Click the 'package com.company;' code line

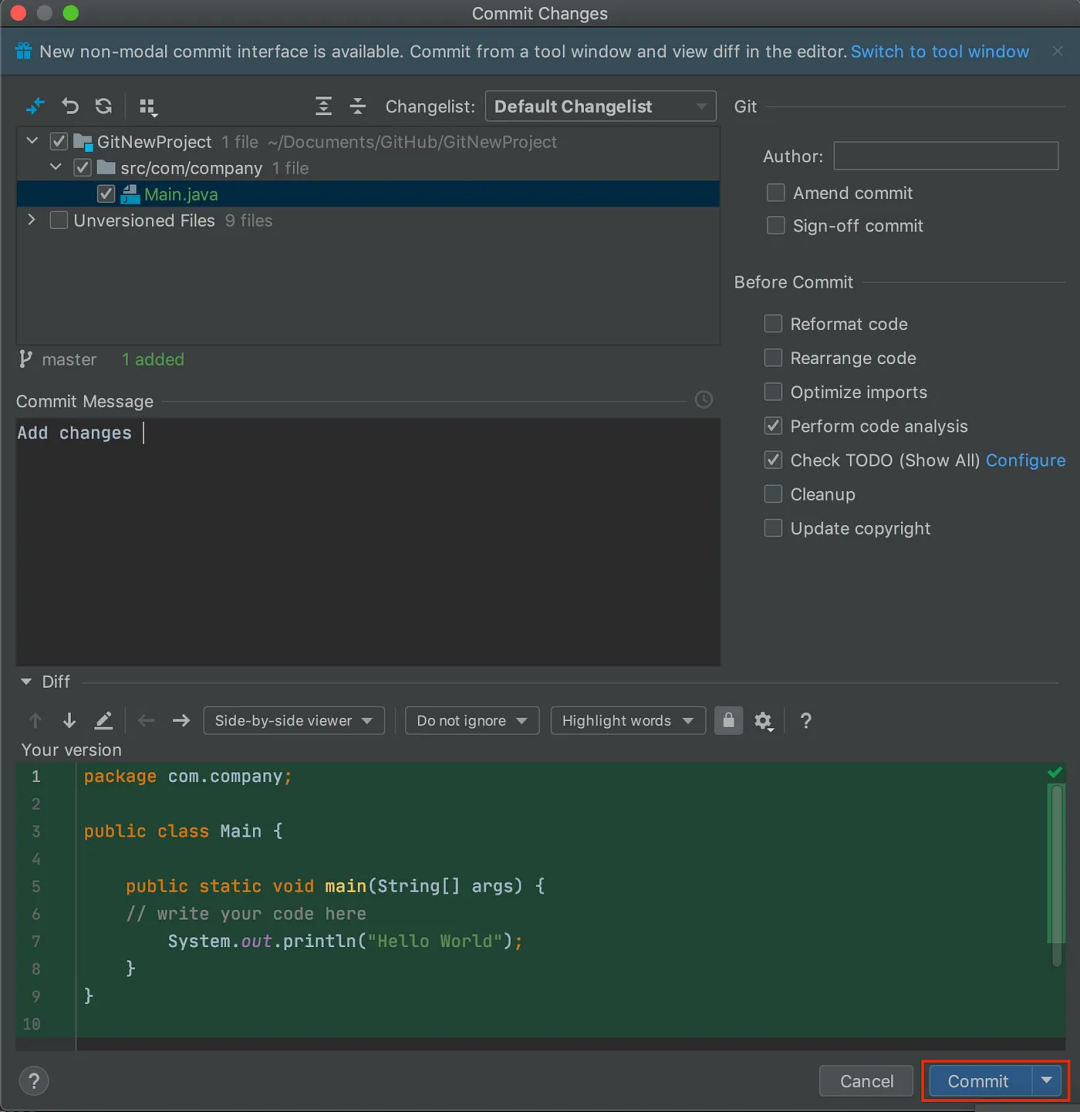[x=188, y=777]
